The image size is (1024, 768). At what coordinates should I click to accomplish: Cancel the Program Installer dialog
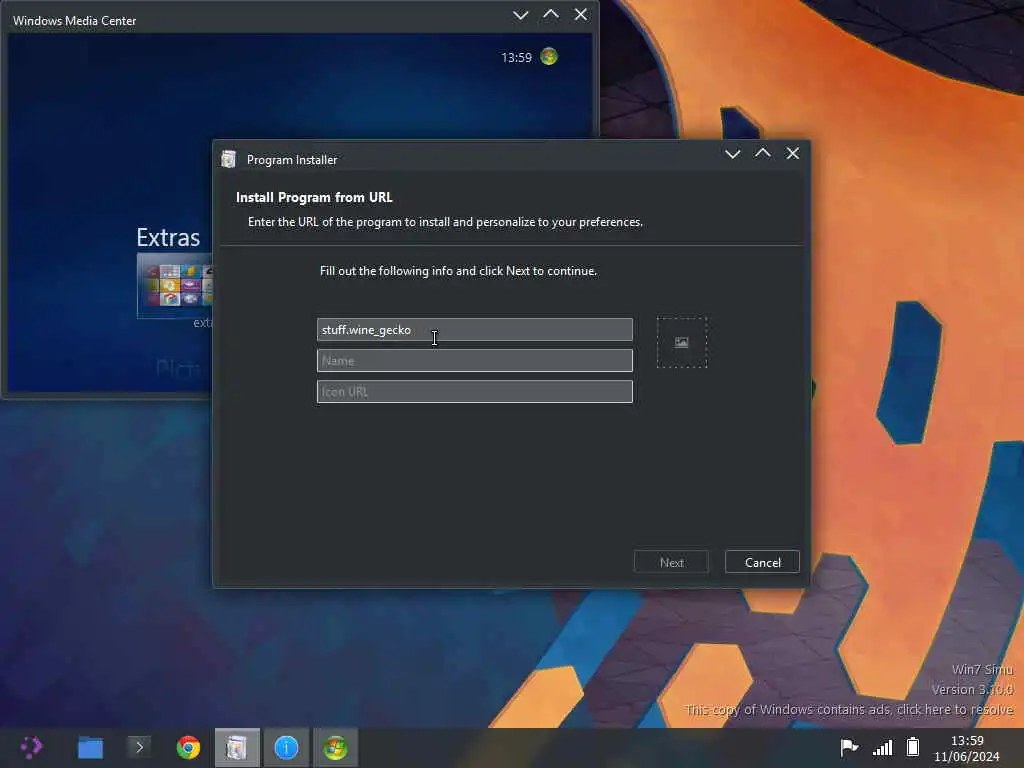(x=762, y=562)
